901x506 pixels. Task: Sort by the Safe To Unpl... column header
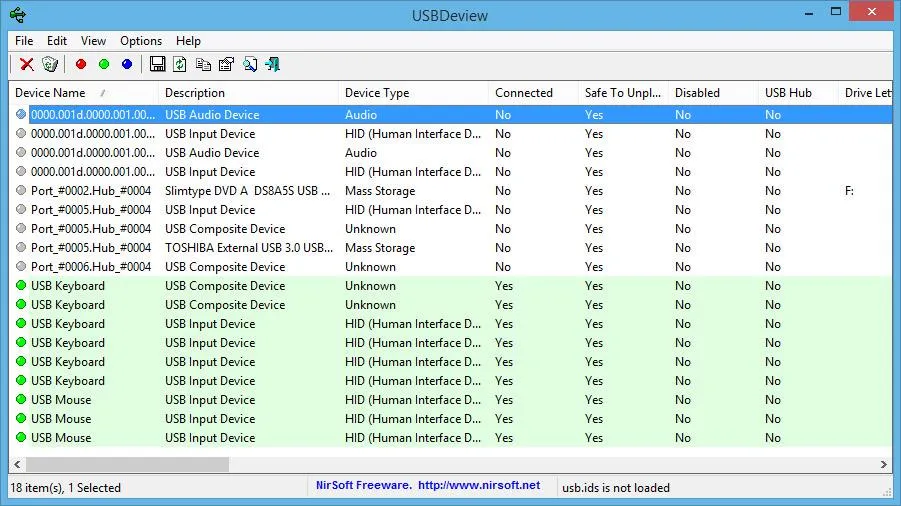pos(623,93)
